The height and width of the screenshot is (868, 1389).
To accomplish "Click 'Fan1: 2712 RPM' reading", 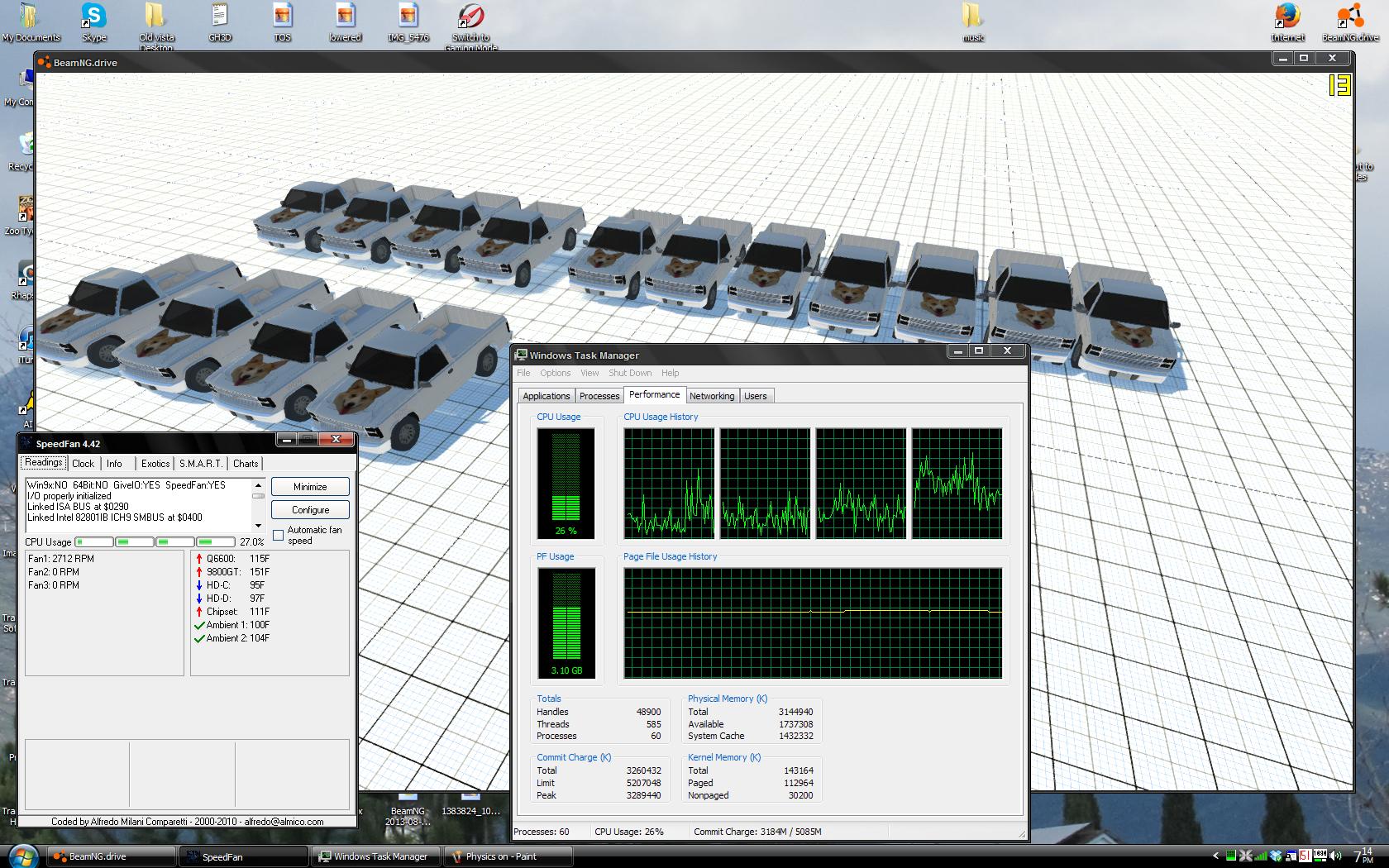I will pos(61,559).
